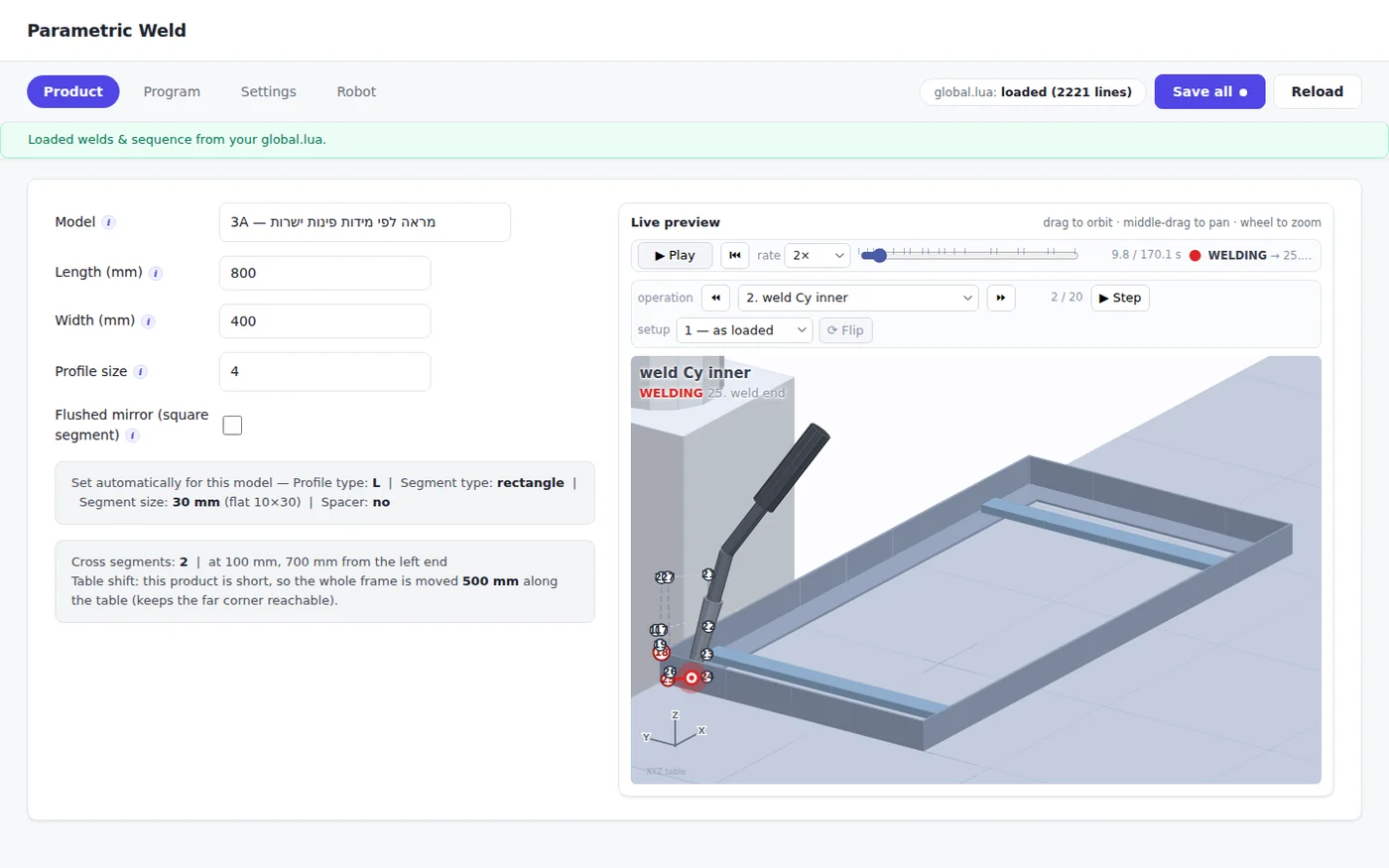
Task: Show info for Width (mm)
Action: tap(148, 321)
